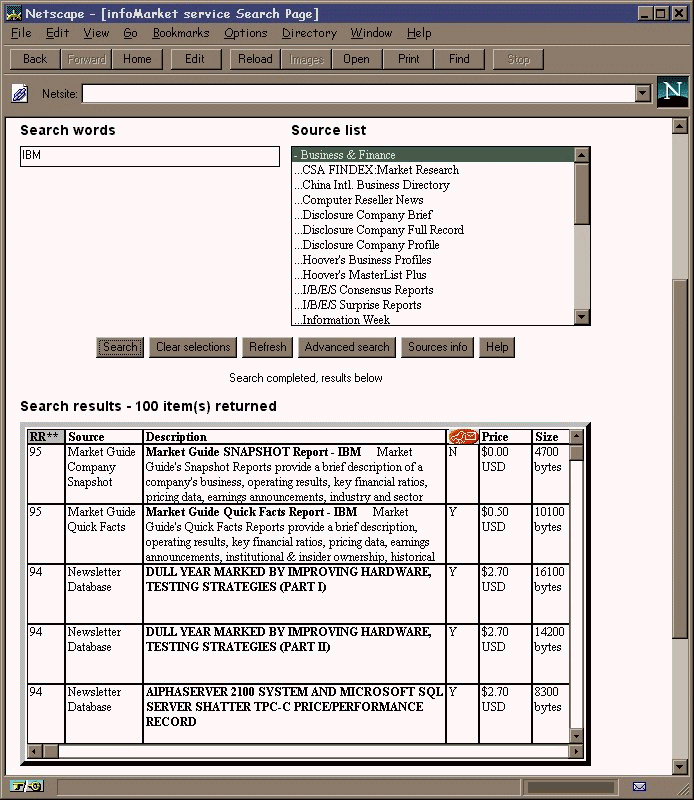Click the location link icon beside Netsite
Screen dimensions: 694x800
(19, 93)
